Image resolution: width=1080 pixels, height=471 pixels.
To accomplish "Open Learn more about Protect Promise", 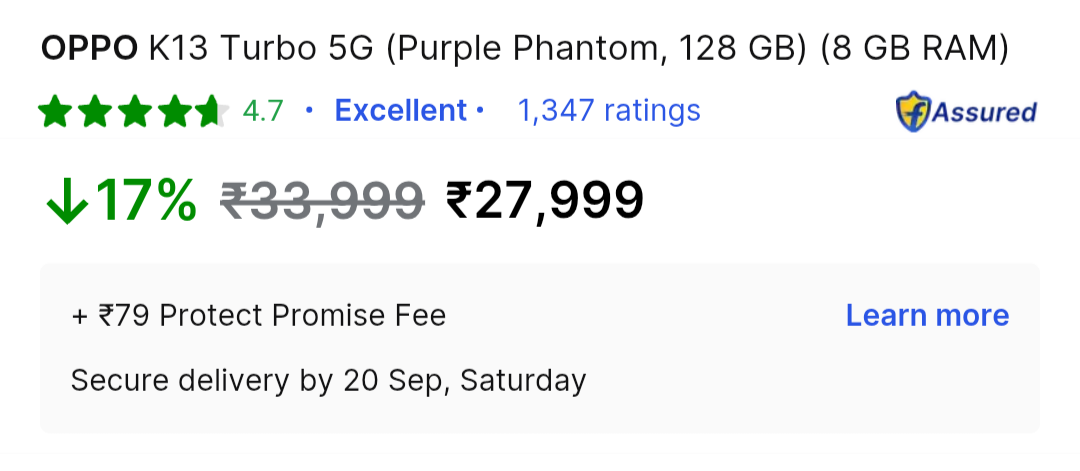I will [x=927, y=315].
